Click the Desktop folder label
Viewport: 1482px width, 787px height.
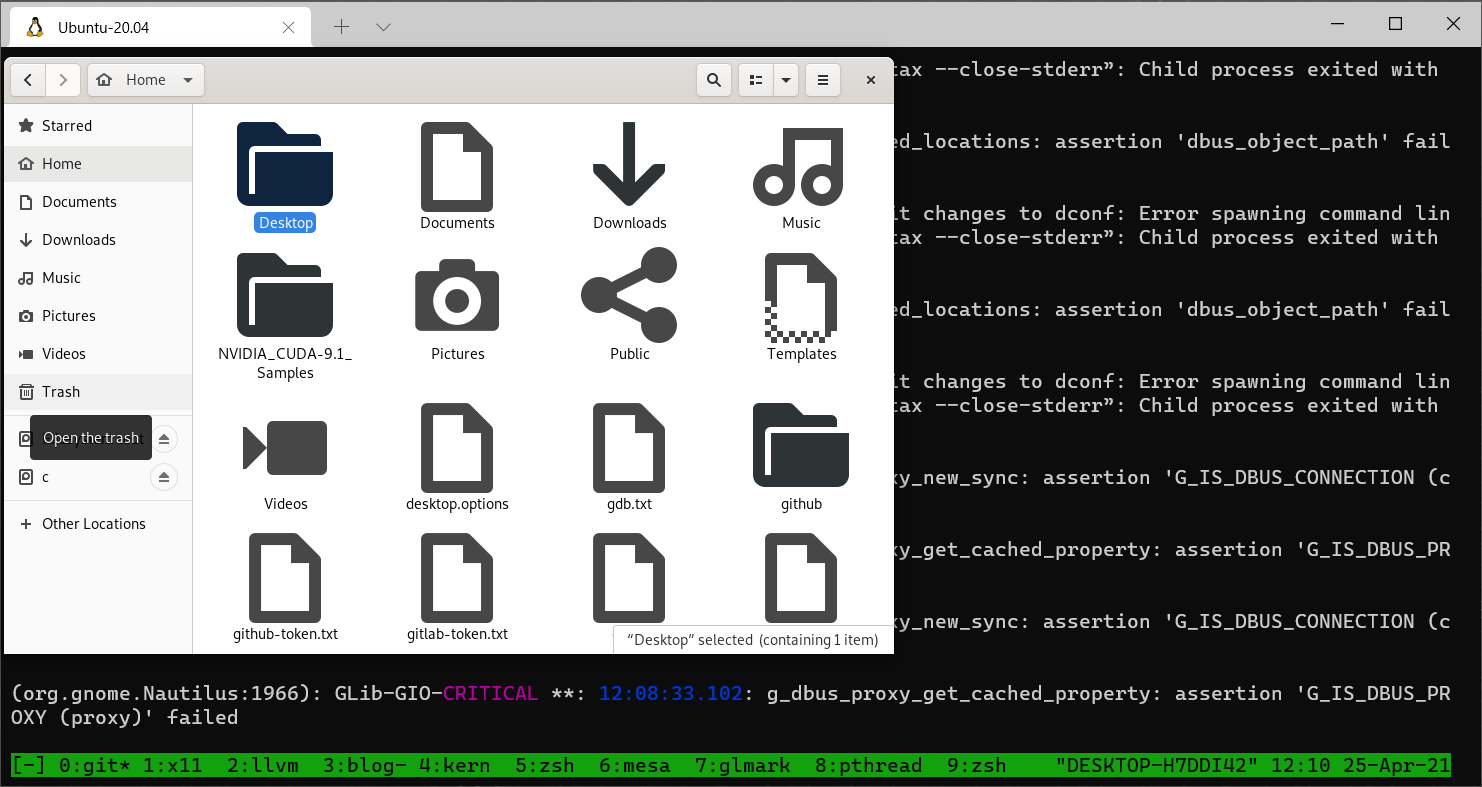285,223
